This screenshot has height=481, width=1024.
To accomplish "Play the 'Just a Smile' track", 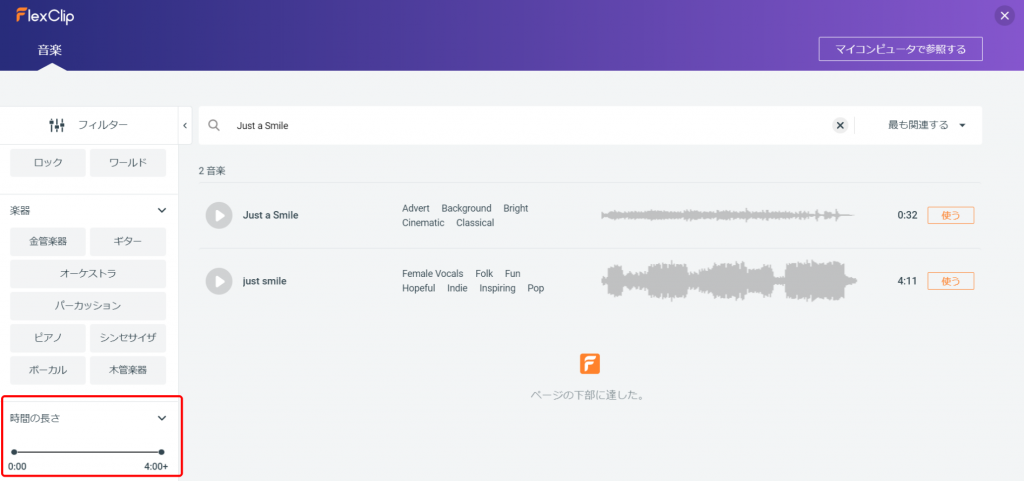I will click(x=218, y=215).
